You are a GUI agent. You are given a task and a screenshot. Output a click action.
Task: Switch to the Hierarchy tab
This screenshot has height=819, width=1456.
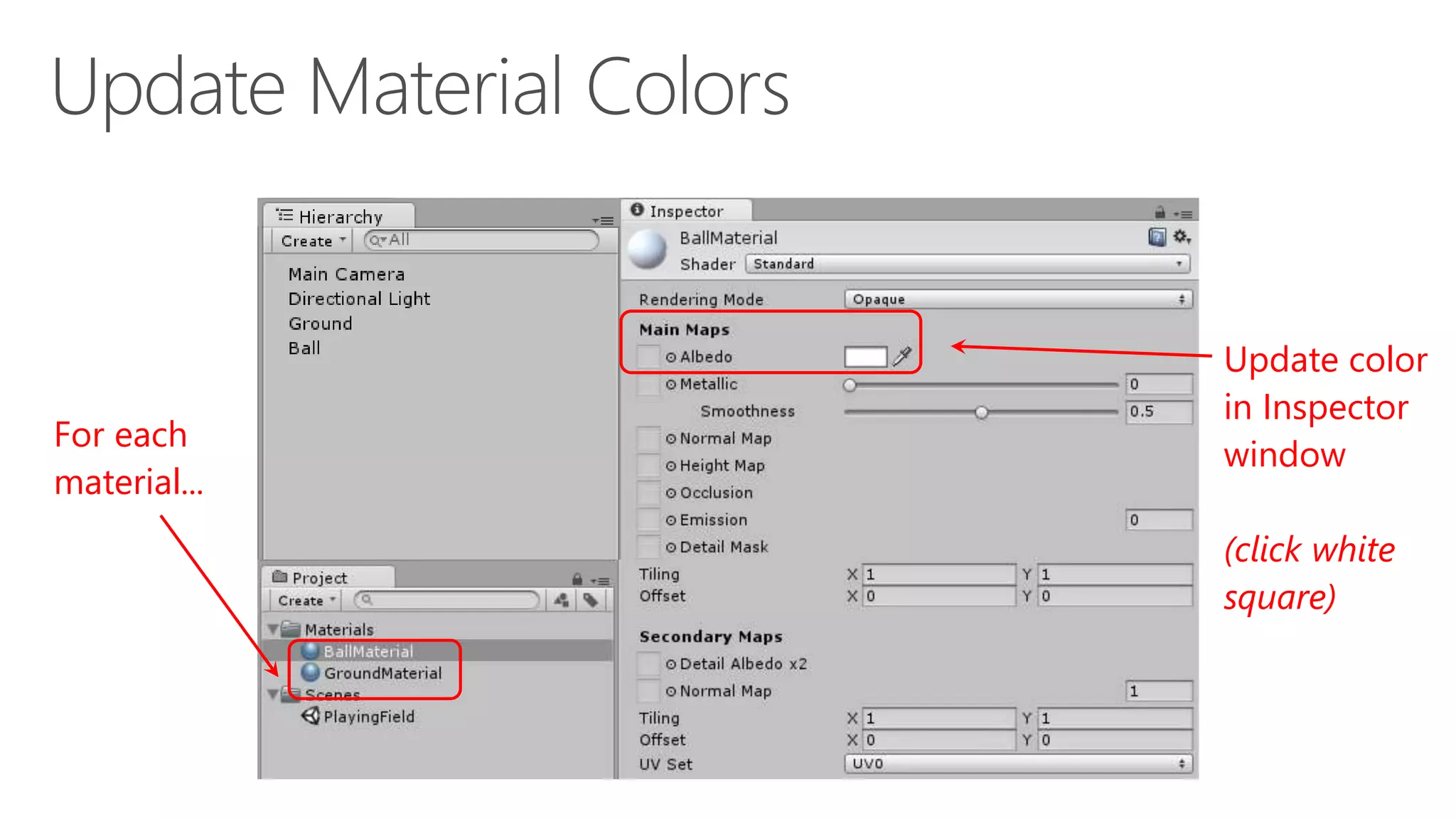click(x=338, y=216)
